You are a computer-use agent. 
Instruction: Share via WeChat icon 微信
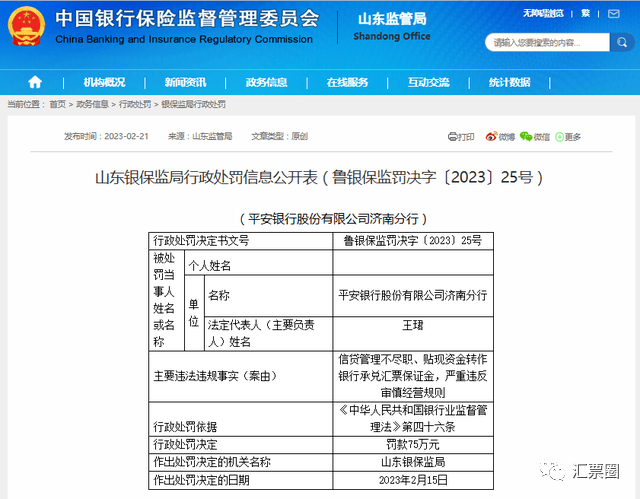pos(535,137)
